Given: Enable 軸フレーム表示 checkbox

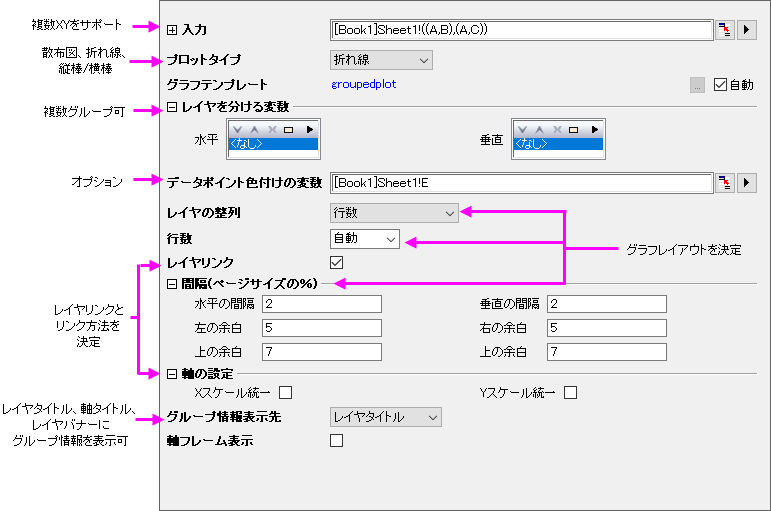Looking at the screenshot, I should [x=337, y=441].
